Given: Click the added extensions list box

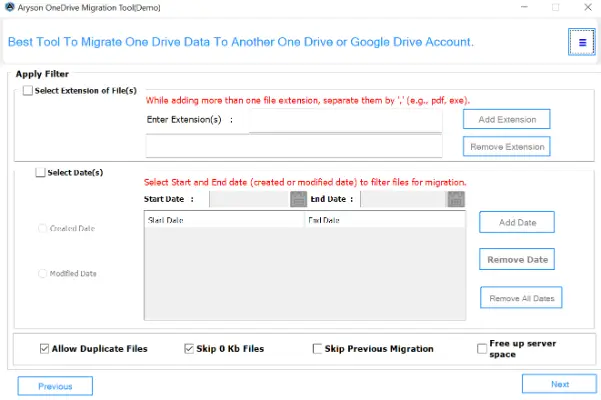Looking at the screenshot, I should pyautogui.click(x=294, y=146).
